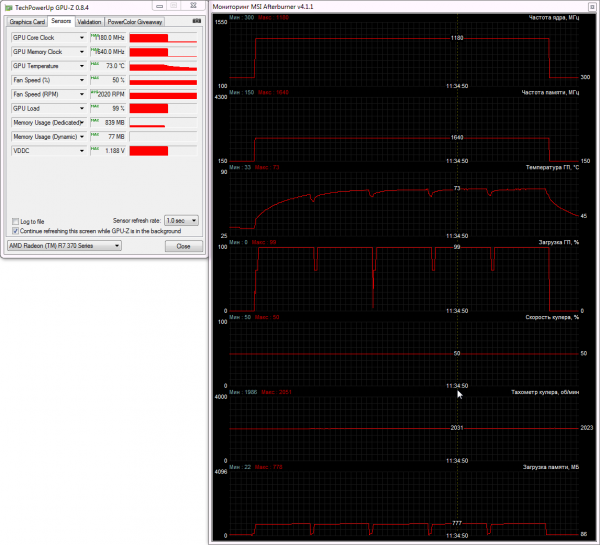
Task: Click the 2031 marker on Afterburner fan tachometer graph
Action: [457, 428]
